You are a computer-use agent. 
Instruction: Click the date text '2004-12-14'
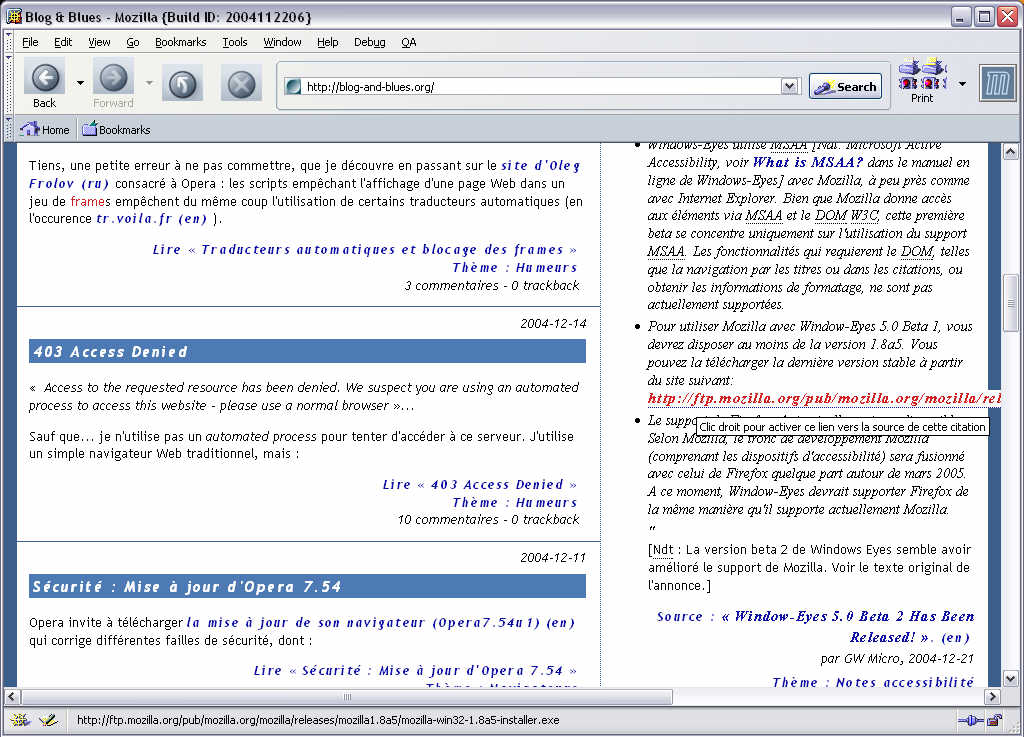click(x=553, y=323)
